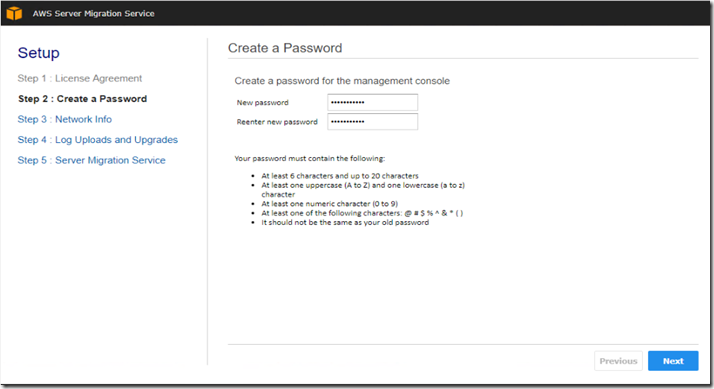The width and height of the screenshot is (714, 389).
Task: Click the uppercase and lowercase rule
Action: pos(363,189)
